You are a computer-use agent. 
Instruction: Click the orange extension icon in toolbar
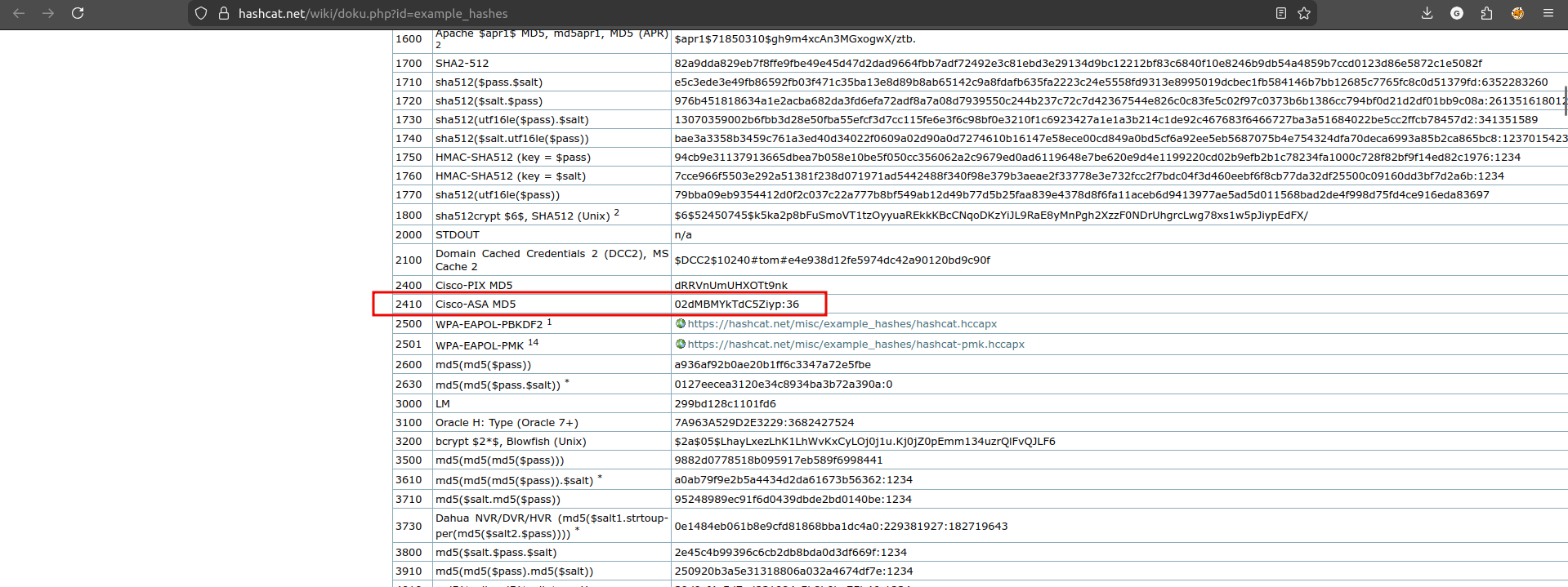point(1517,13)
